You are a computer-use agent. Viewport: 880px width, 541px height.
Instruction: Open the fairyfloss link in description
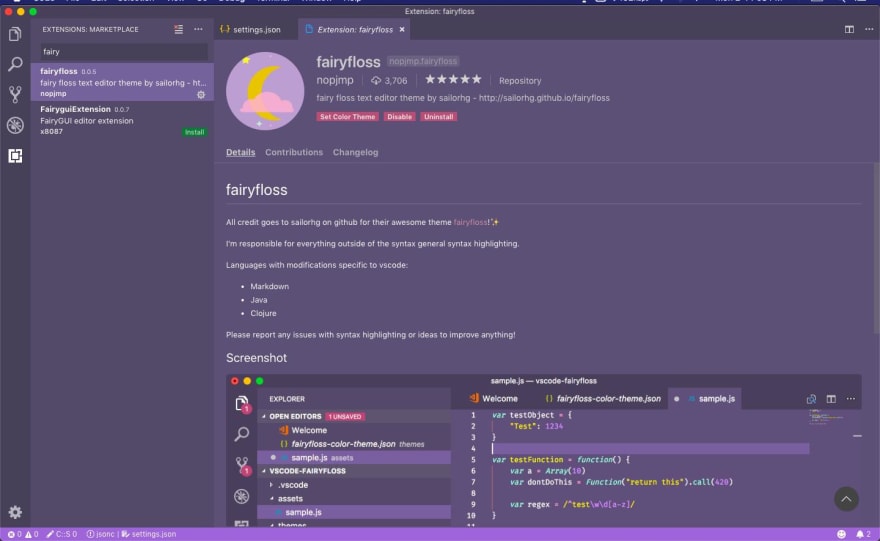pos(471,222)
